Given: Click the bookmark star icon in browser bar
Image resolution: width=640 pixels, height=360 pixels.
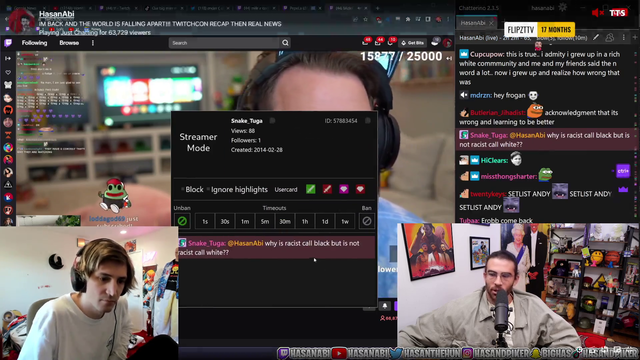Looking at the screenshot, I should tap(366, 19).
